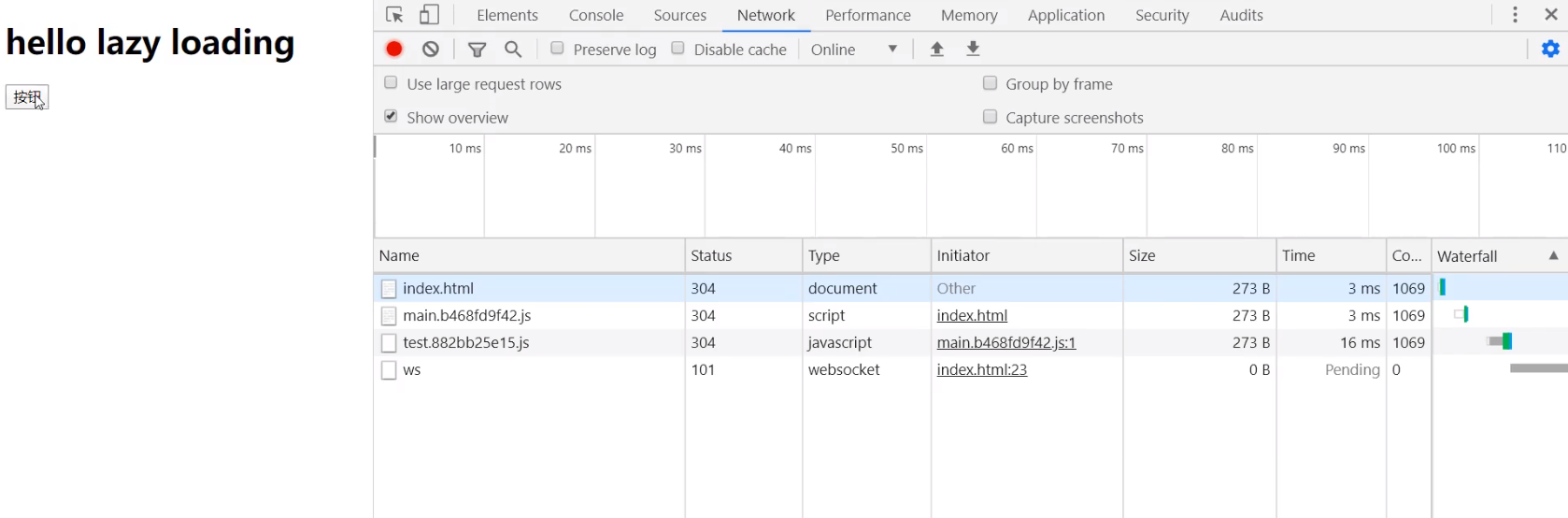Enable the Preserve log checkbox

557,48
